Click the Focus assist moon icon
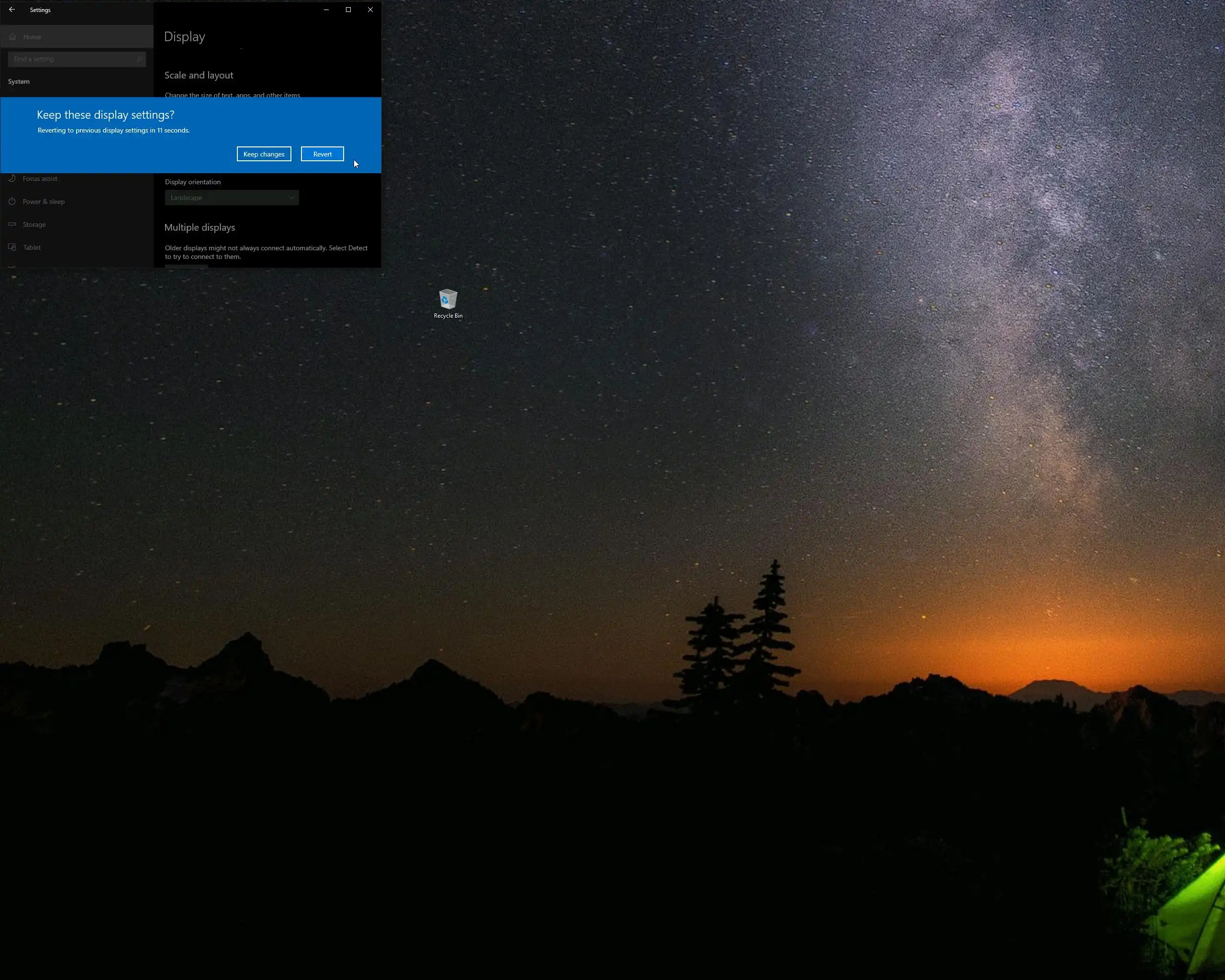The image size is (1225, 980). tap(12, 178)
